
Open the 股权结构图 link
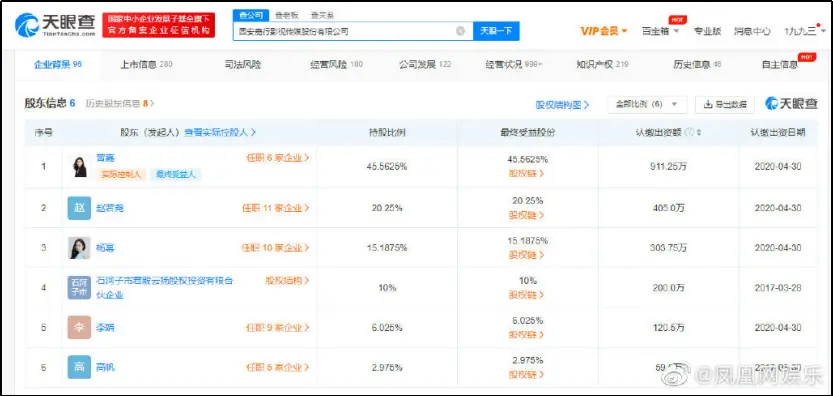click(x=563, y=105)
